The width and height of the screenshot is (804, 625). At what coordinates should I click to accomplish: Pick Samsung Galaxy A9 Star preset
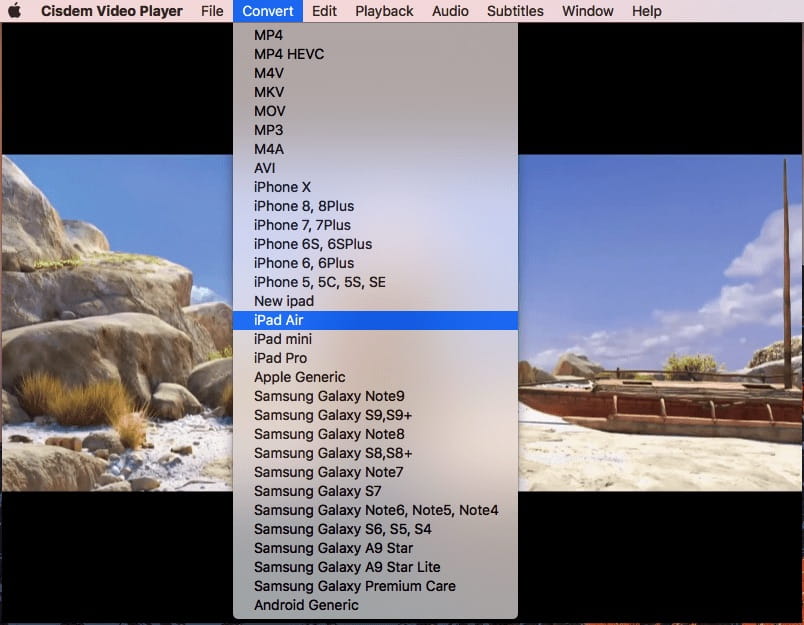click(375, 548)
